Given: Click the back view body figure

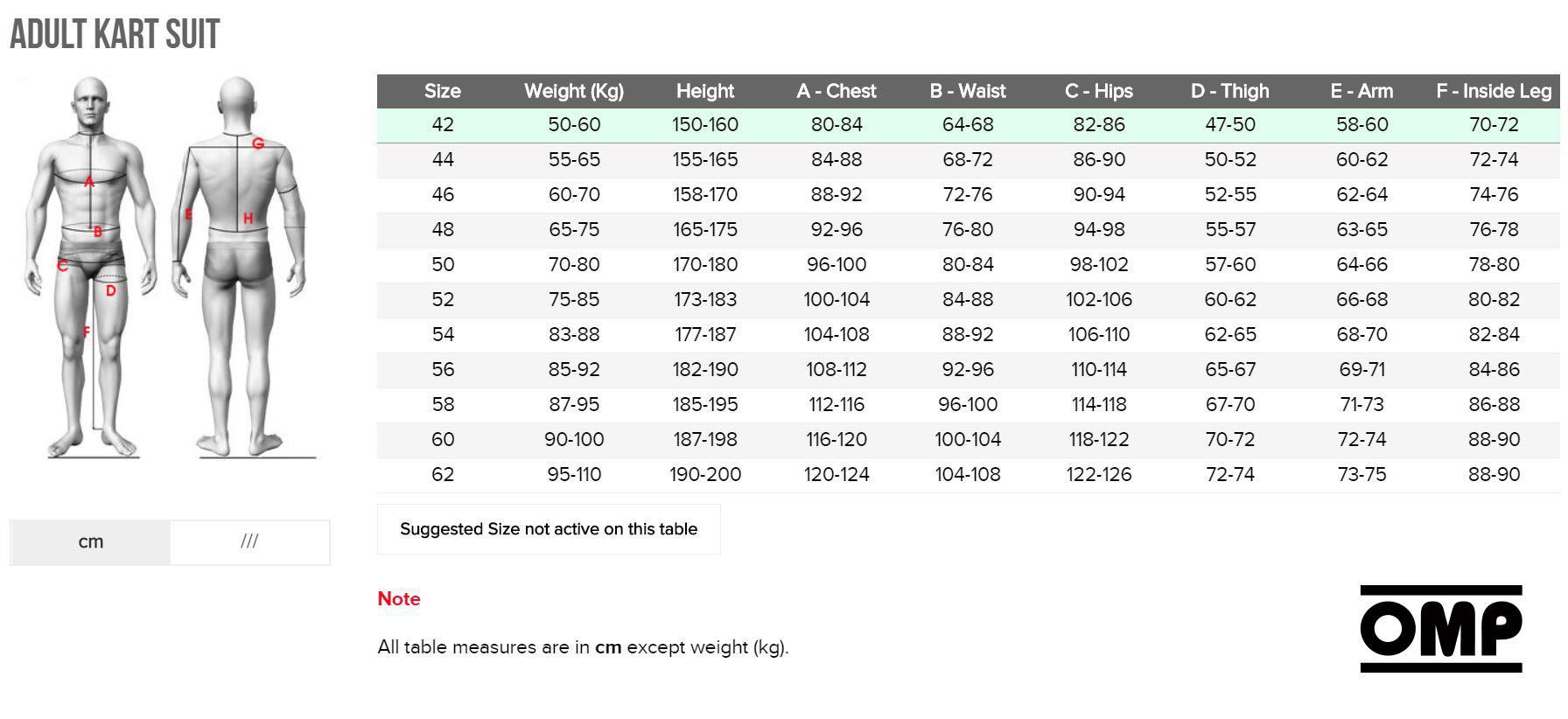Looking at the screenshot, I should point(239,267).
